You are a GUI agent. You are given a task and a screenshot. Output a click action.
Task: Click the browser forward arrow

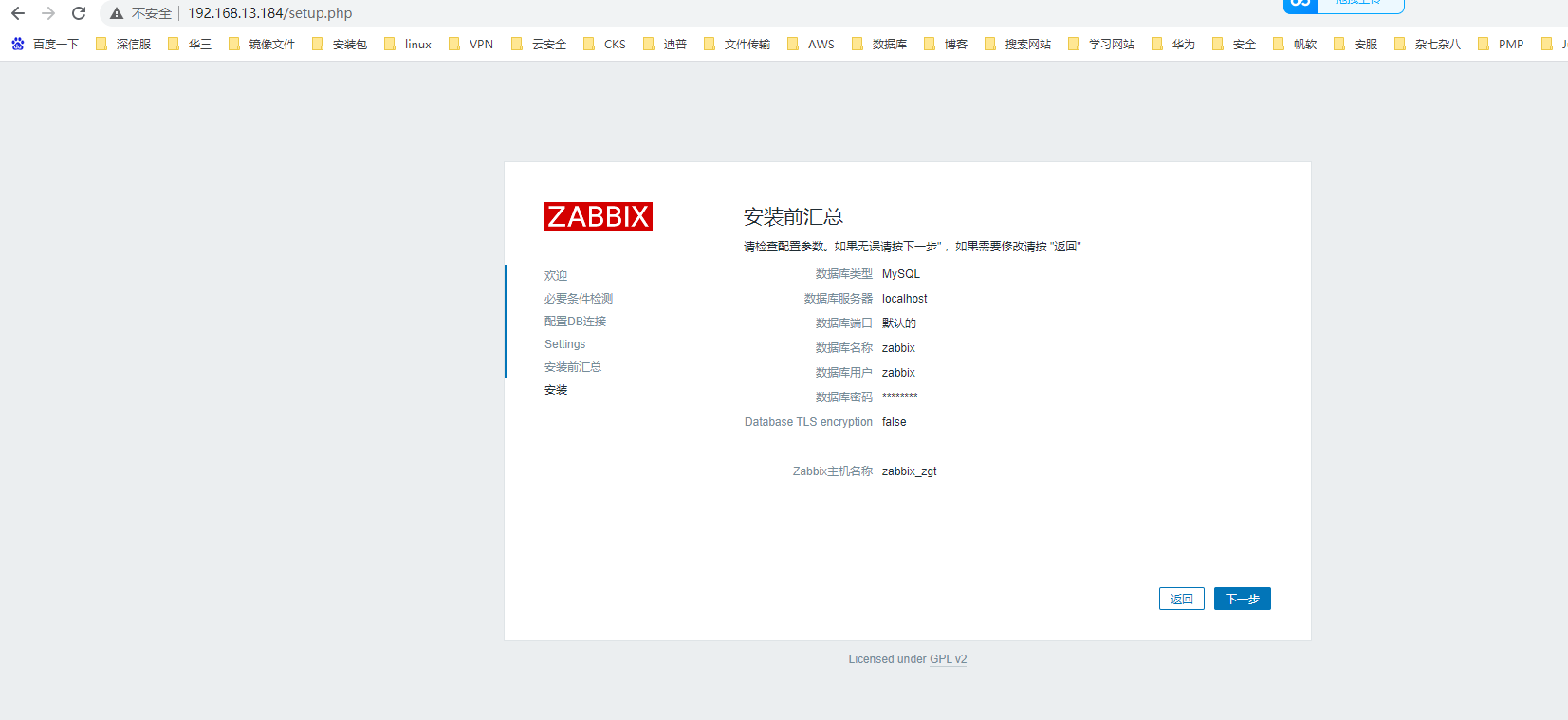[48, 13]
